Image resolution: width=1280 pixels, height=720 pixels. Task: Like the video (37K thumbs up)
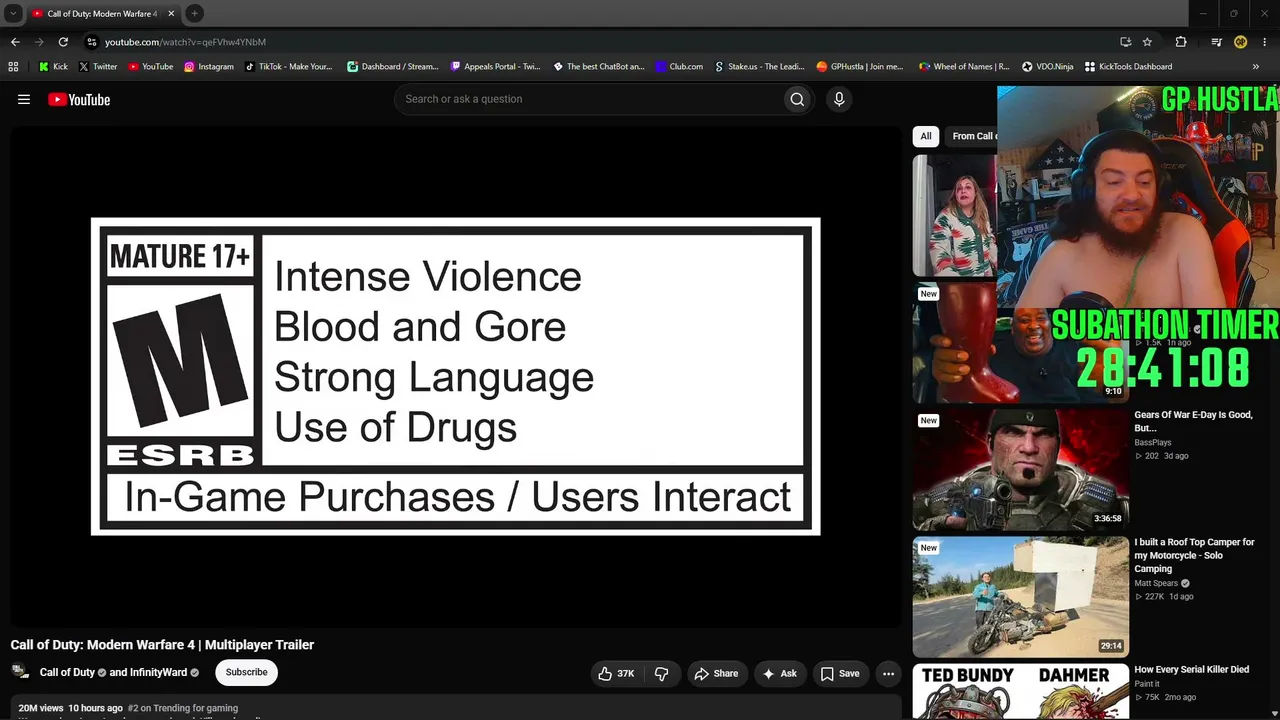[x=616, y=674]
